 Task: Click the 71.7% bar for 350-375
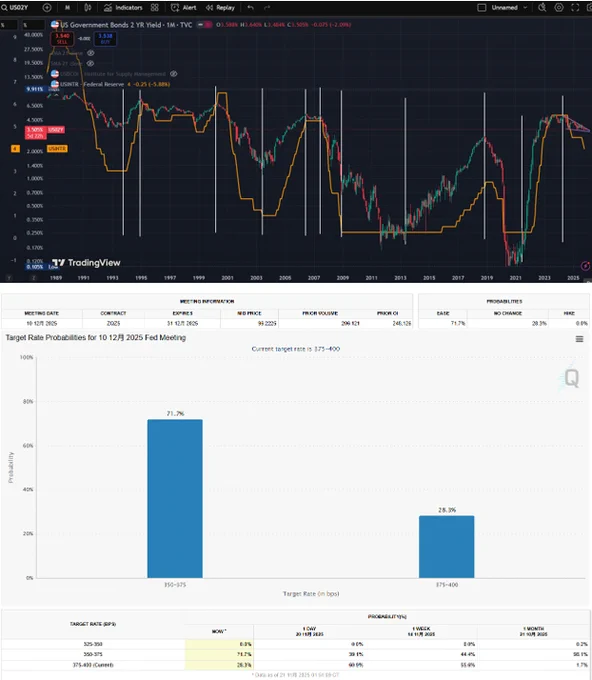175,498
